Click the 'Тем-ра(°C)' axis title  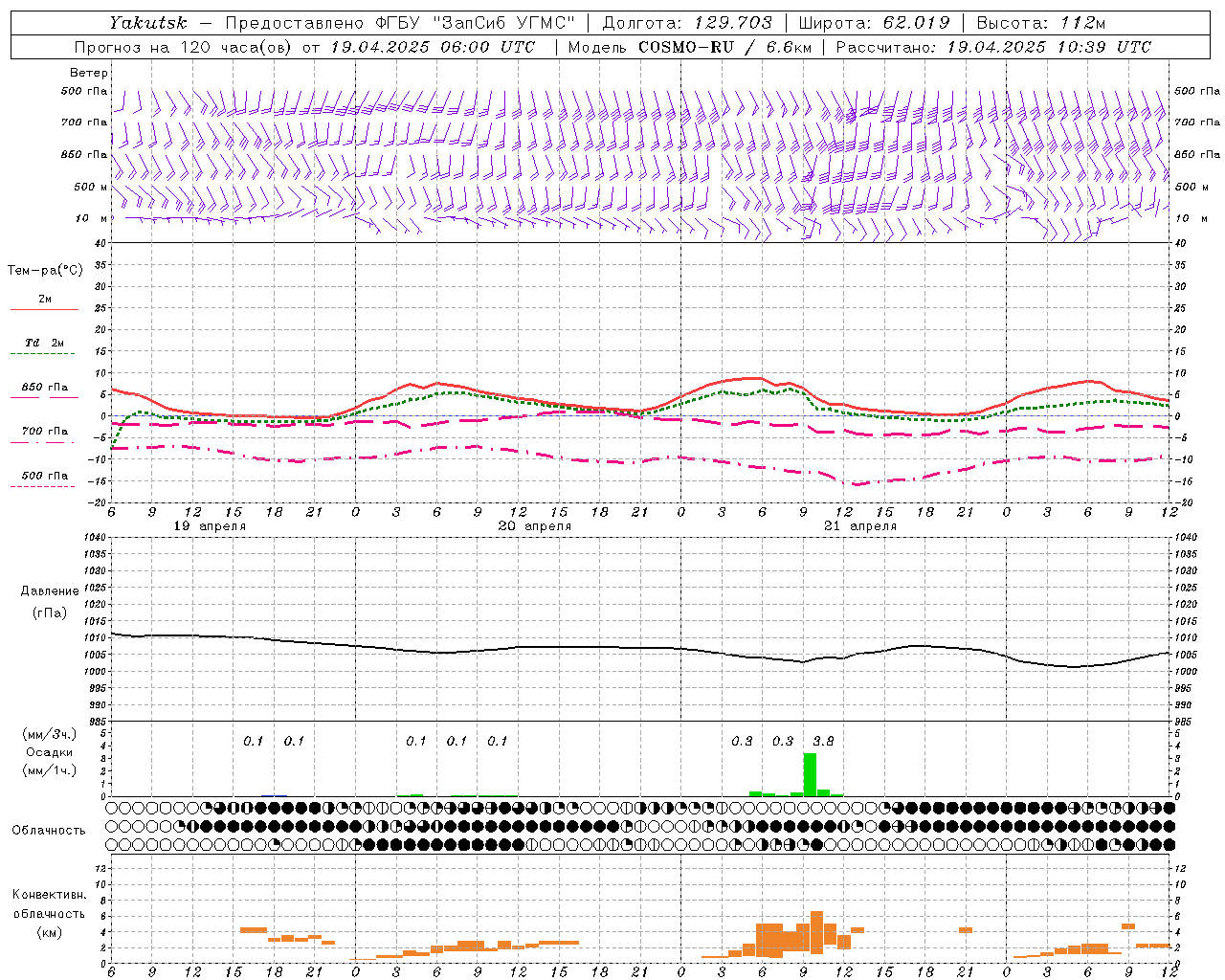pyautogui.click(x=45, y=271)
